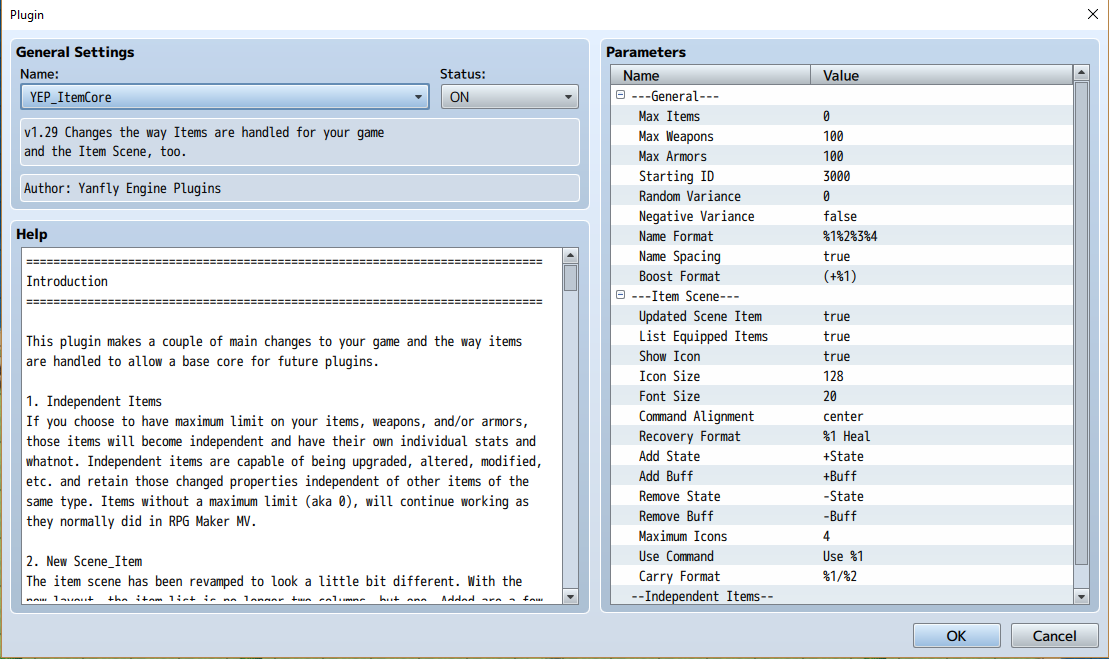Viewport: 1109px width, 659px height.
Task: Select the Add State parameter
Action: tap(842, 457)
